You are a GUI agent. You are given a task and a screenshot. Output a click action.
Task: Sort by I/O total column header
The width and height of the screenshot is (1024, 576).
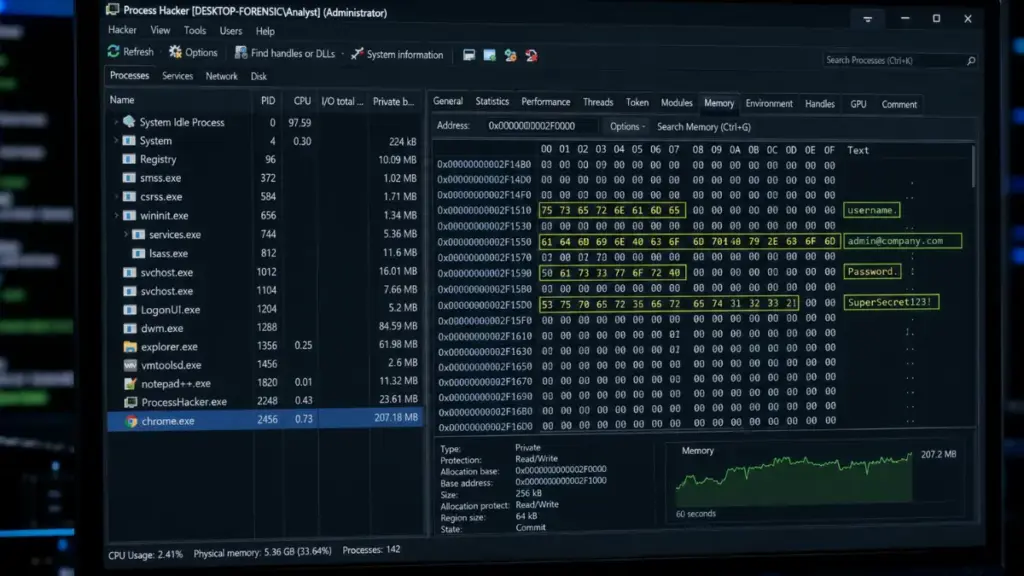coord(342,101)
